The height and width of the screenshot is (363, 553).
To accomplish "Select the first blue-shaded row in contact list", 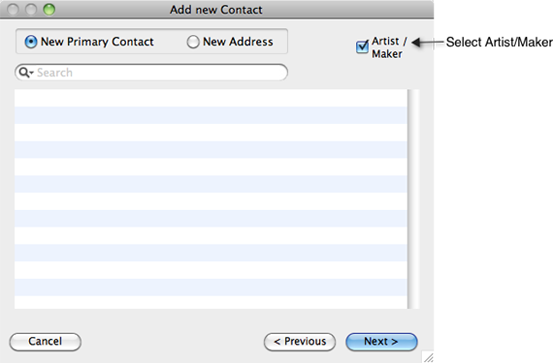I will pyautogui.click(x=211, y=115).
